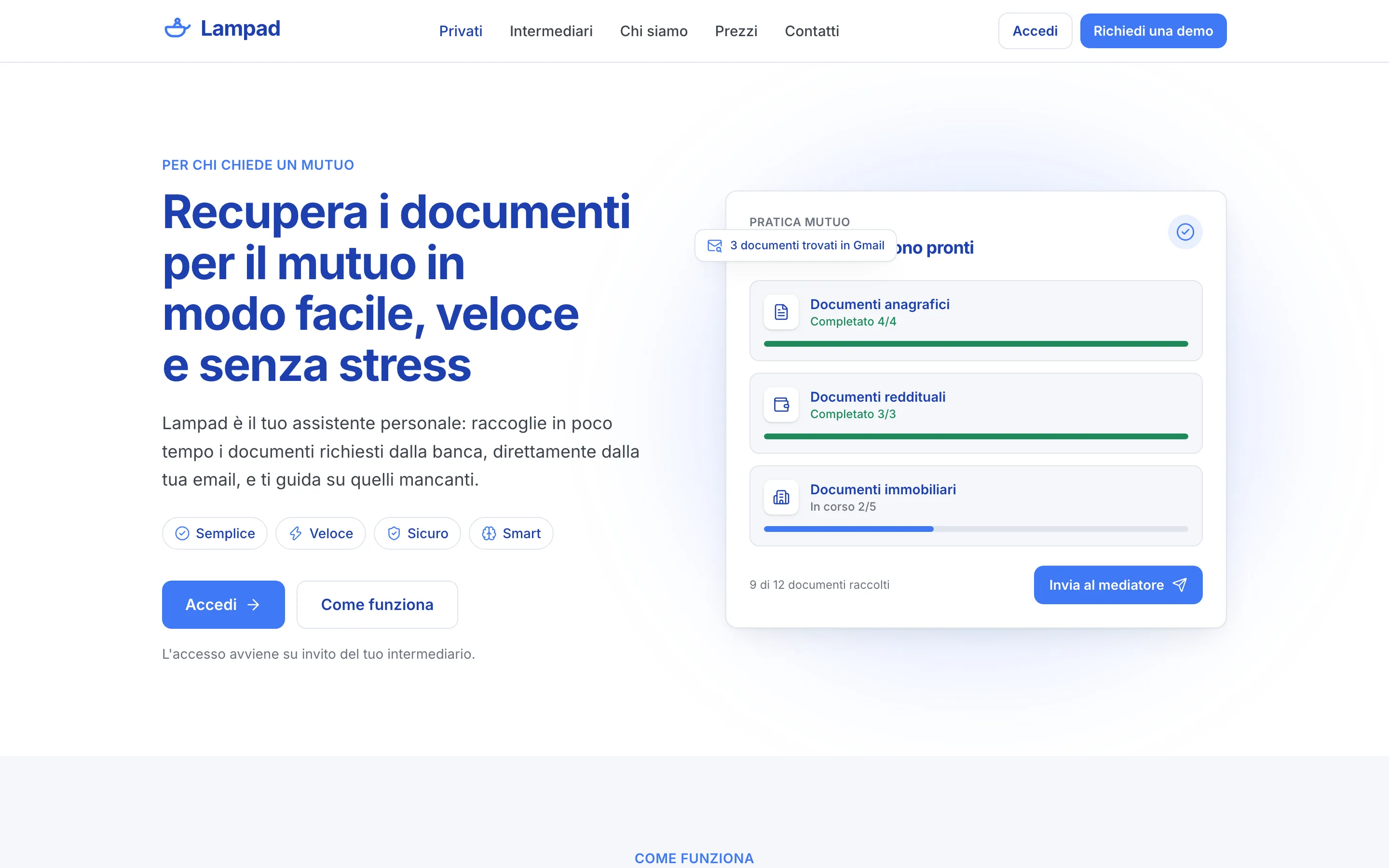Open the Prezzi nav link

click(x=736, y=31)
